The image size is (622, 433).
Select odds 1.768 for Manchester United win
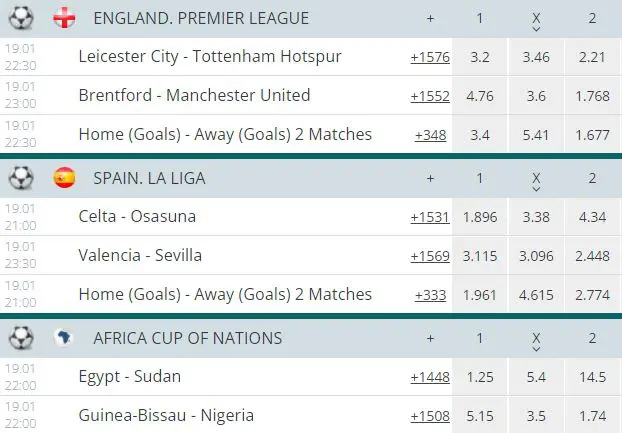click(x=593, y=96)
